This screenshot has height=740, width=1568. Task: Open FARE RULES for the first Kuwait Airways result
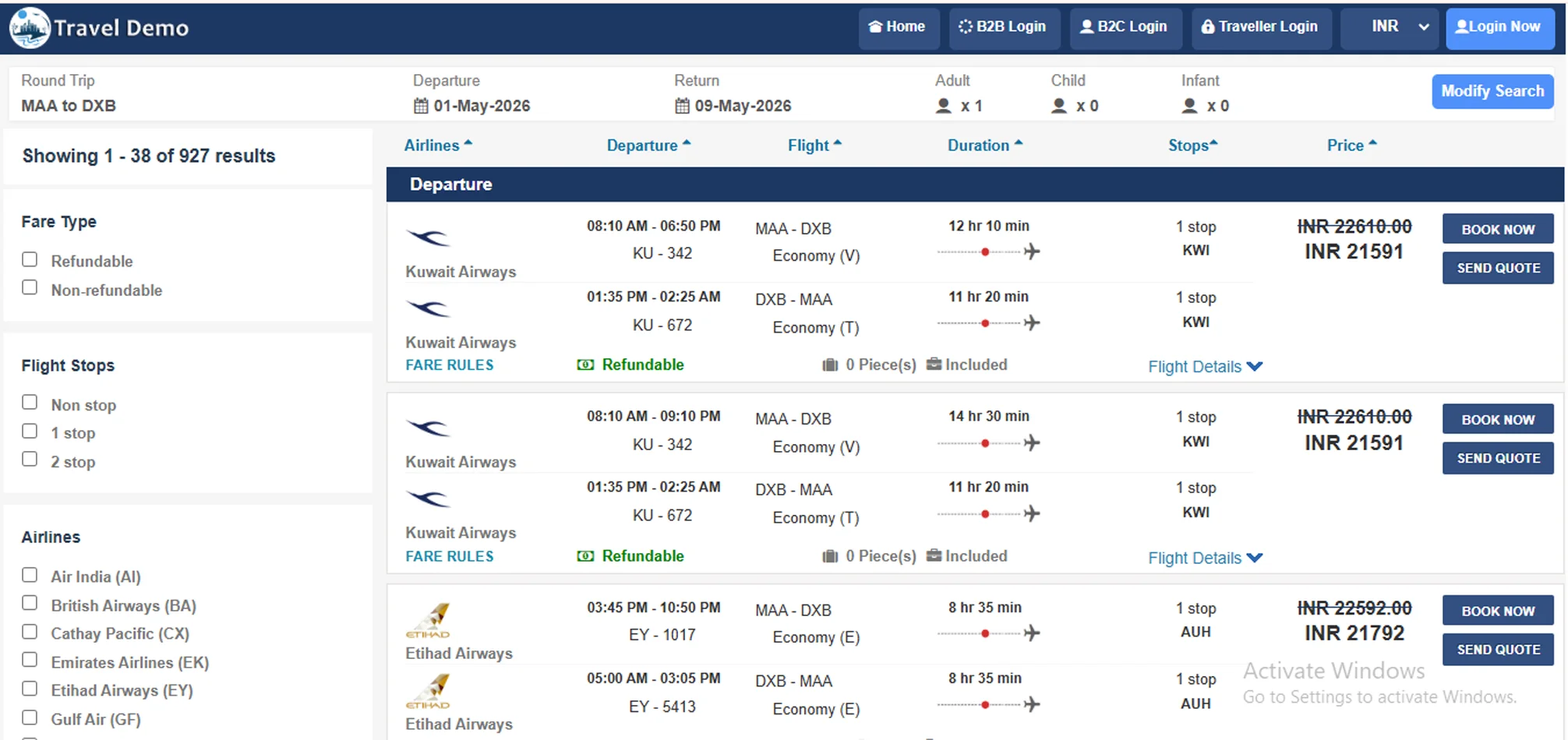pyautogui.click(x=449, y=364)
